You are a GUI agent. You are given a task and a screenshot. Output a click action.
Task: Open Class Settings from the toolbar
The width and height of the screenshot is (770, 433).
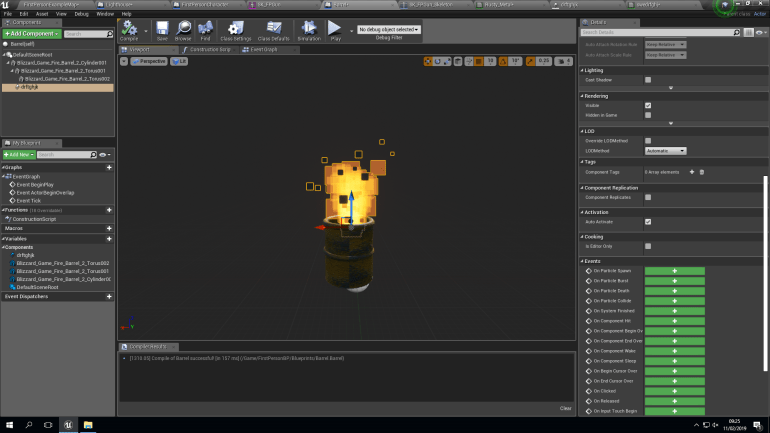234,30
